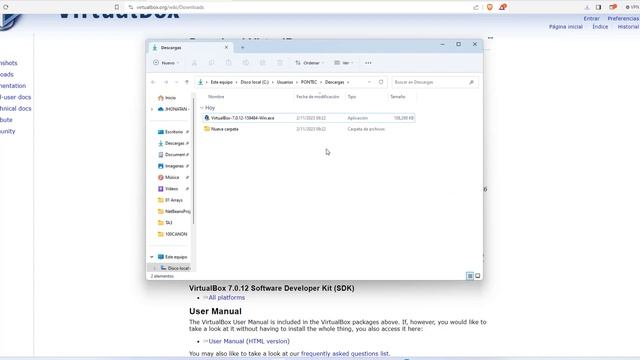This screenshot has width=640, height=360.
Task: Sort by the Tamaño column header
Action: (398, 97)
